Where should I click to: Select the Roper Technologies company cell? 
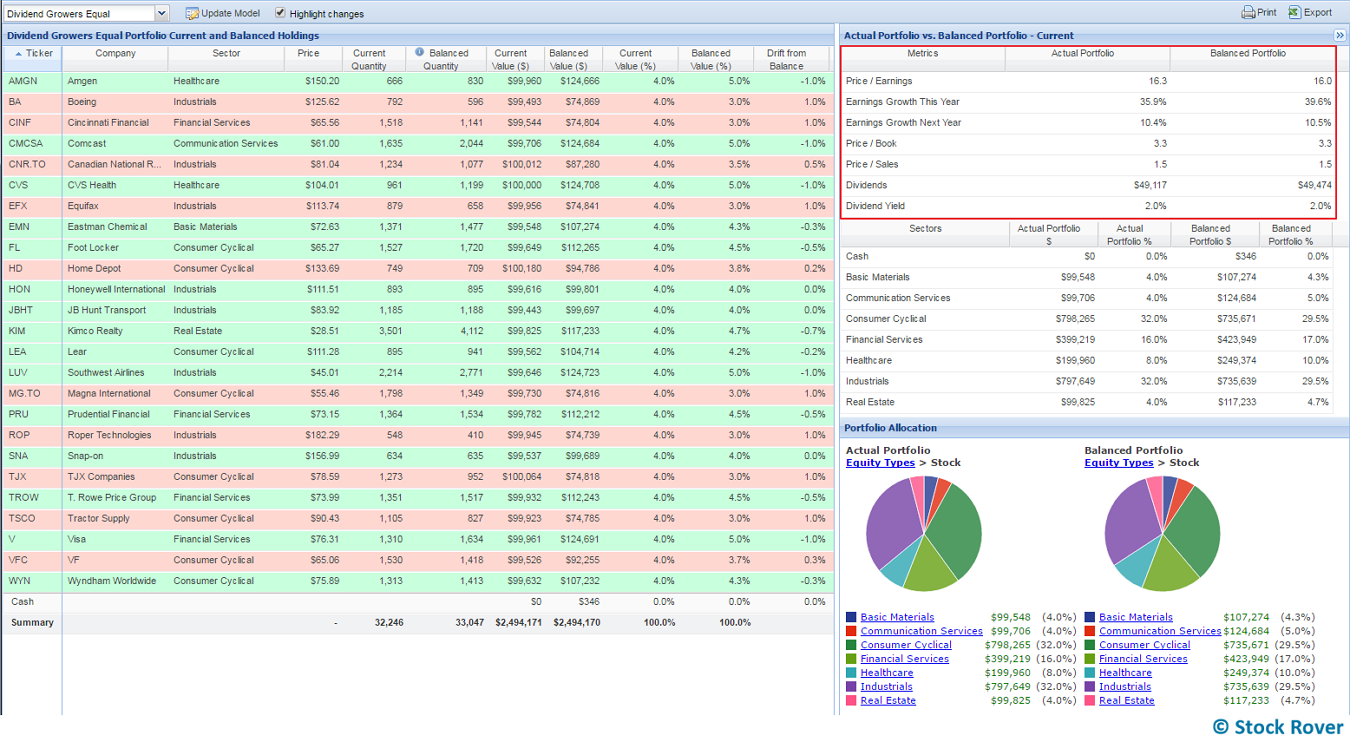pos(115,435)
